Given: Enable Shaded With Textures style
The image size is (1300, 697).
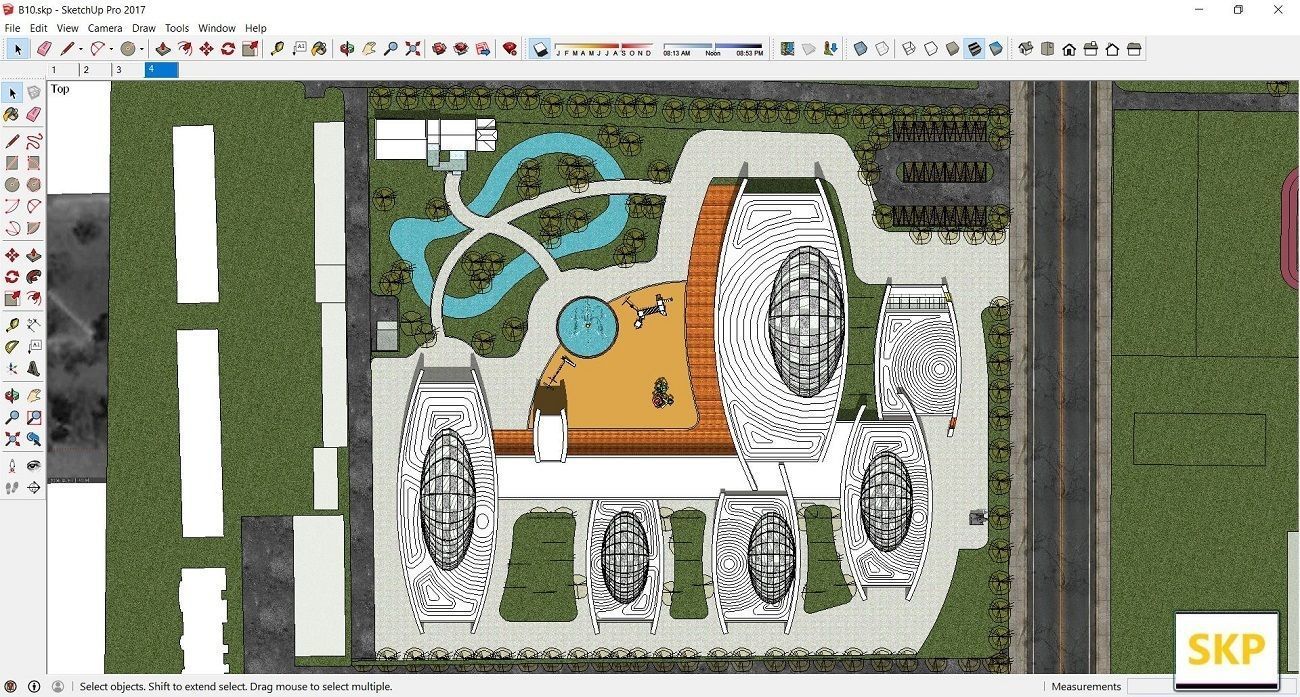Looking at the screenshot, I should click(x=975, y=48).
